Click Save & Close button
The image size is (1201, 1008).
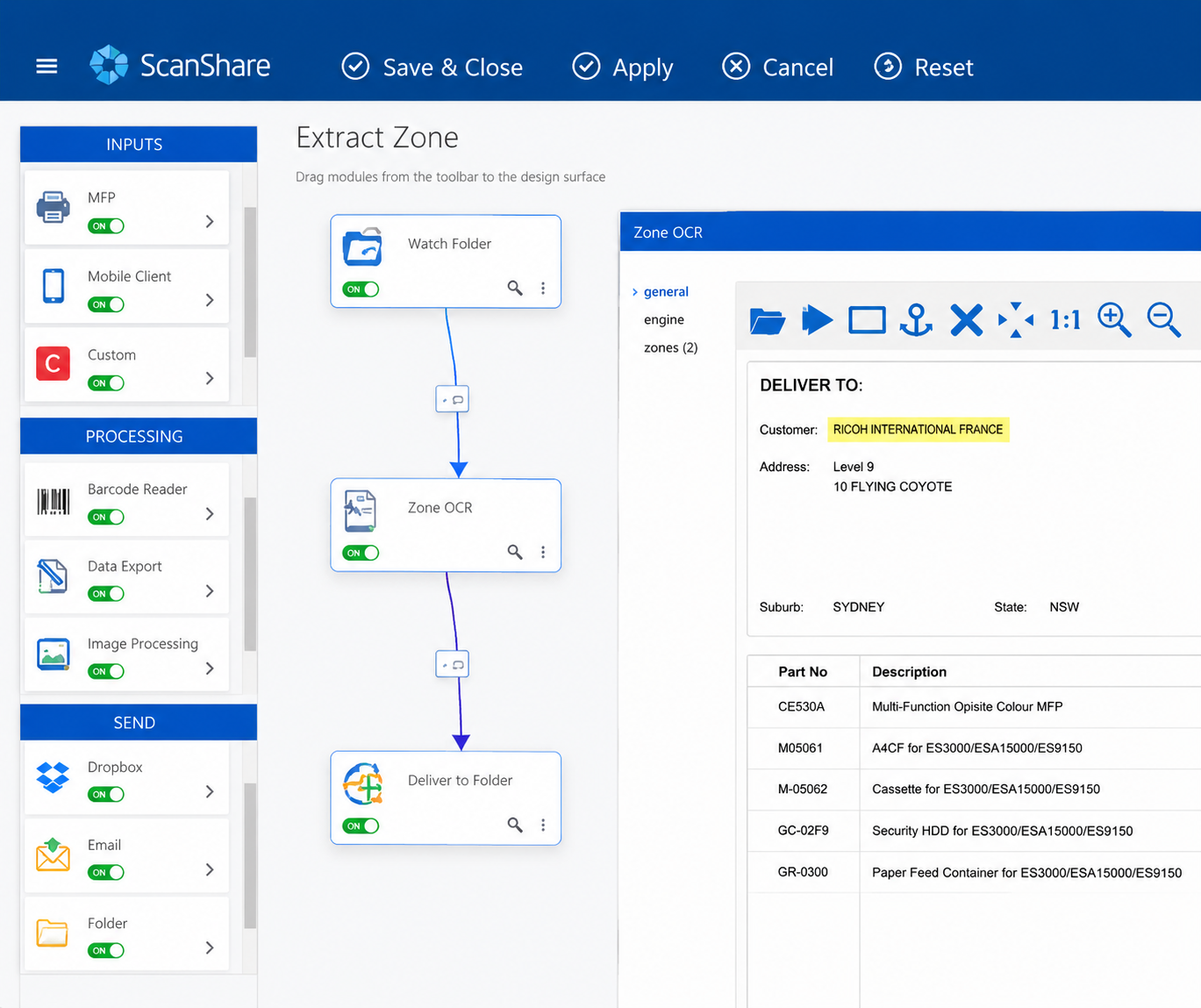click(x=433, y=67)
